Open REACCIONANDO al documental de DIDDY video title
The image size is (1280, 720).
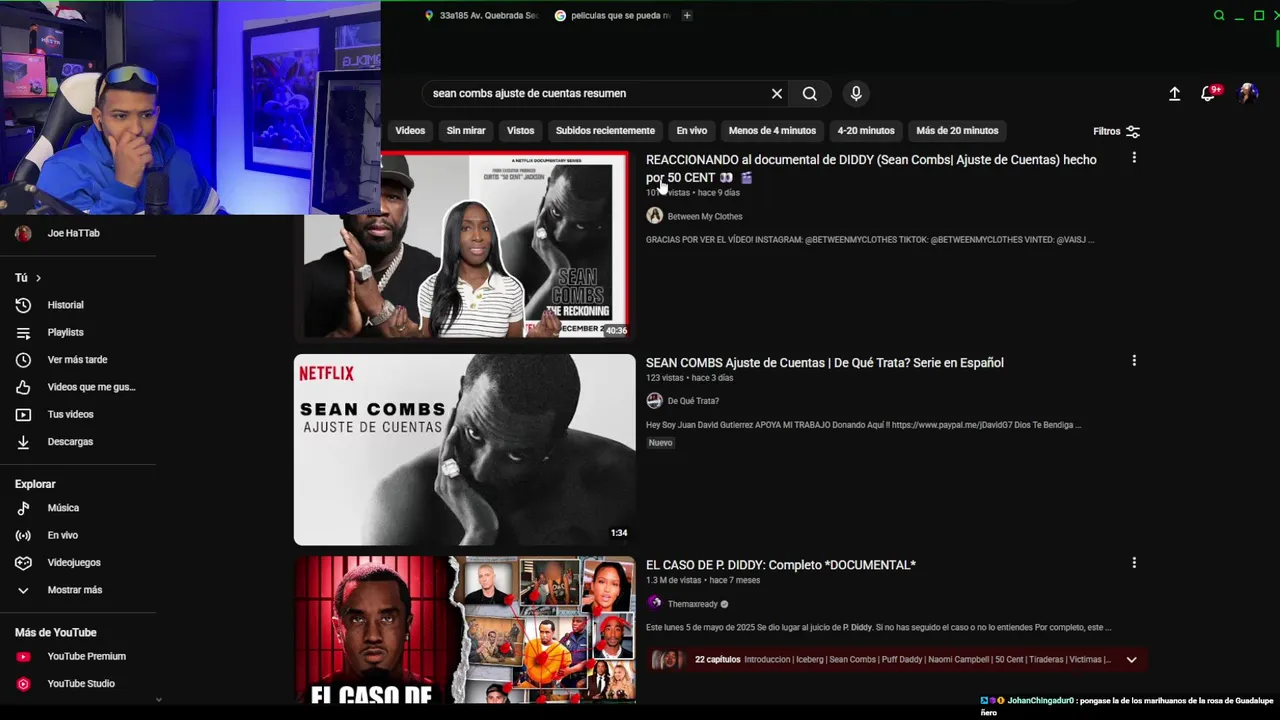871,168
